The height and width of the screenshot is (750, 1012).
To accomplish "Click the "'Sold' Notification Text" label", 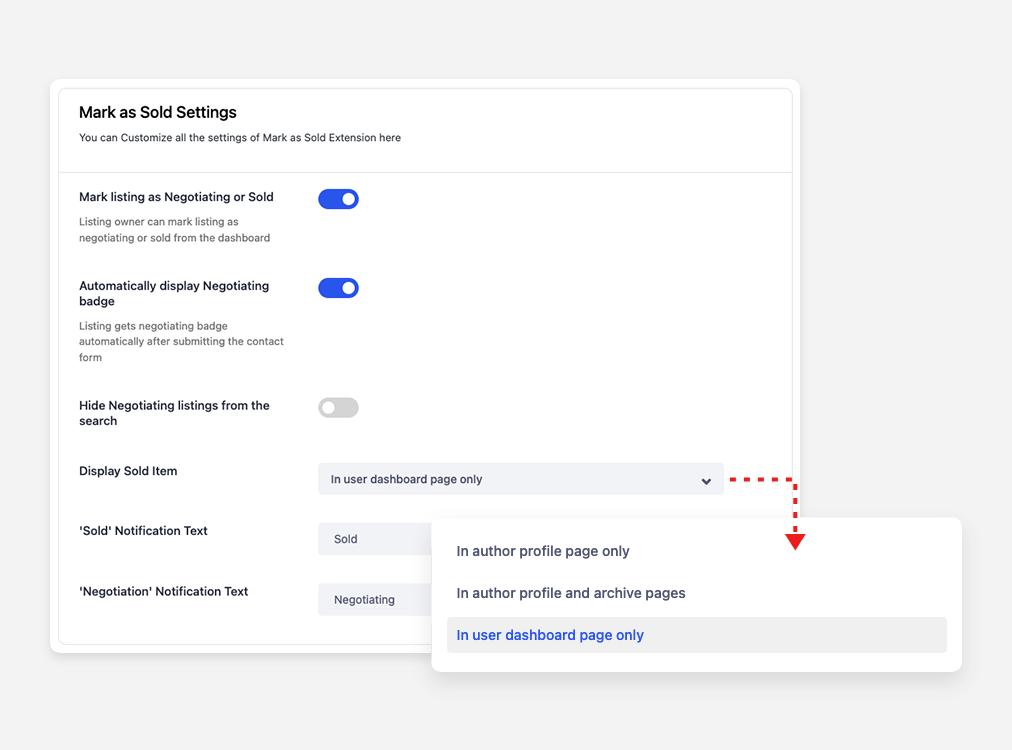I will point(143,531).
